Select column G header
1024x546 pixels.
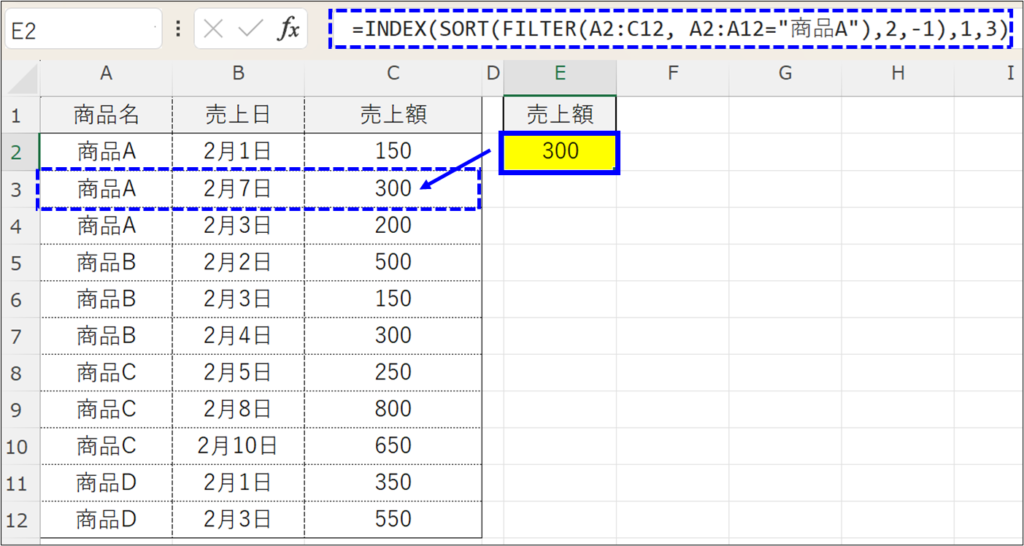(785, 74)
